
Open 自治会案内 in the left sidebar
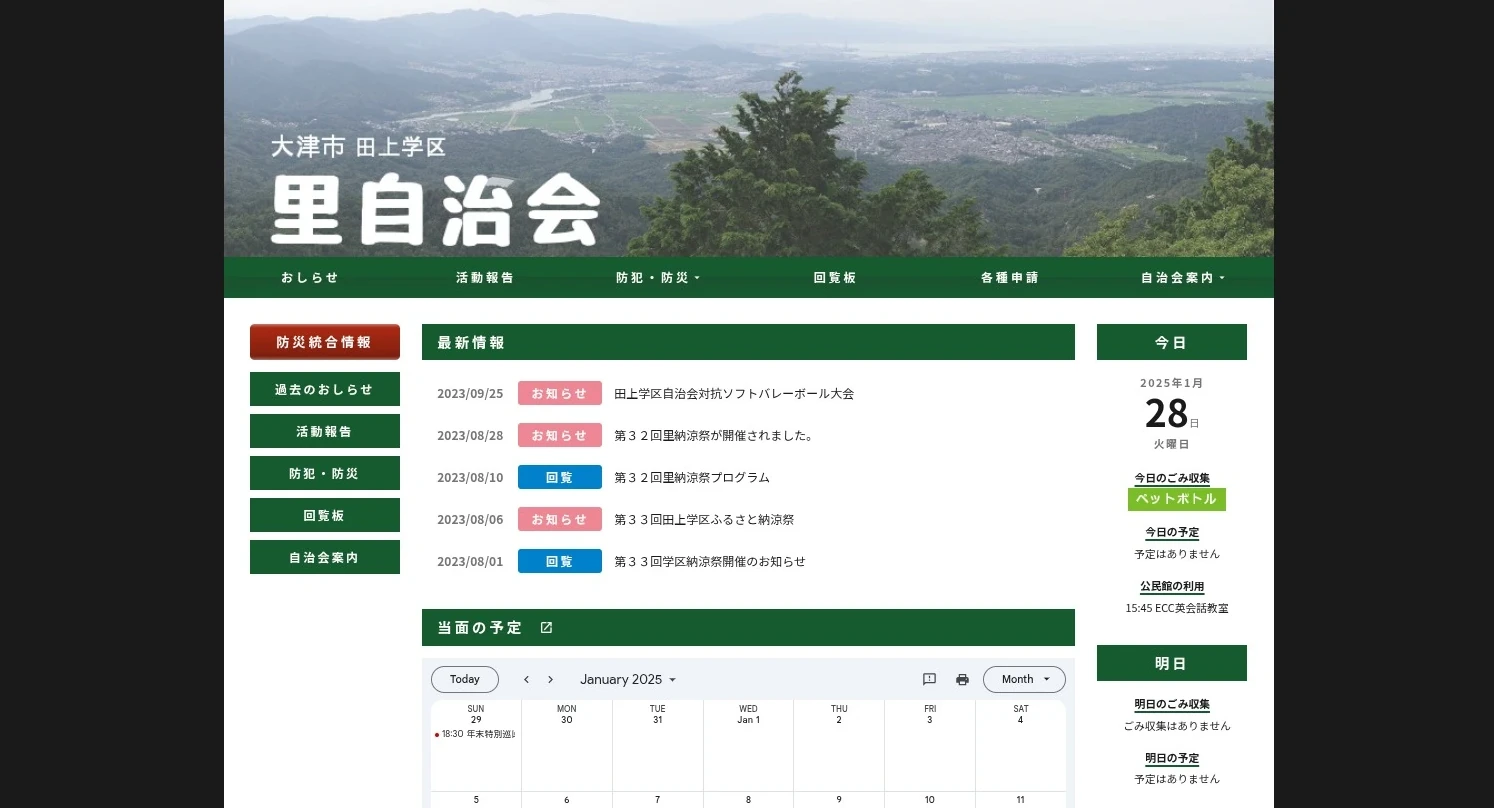click(325, 557)
